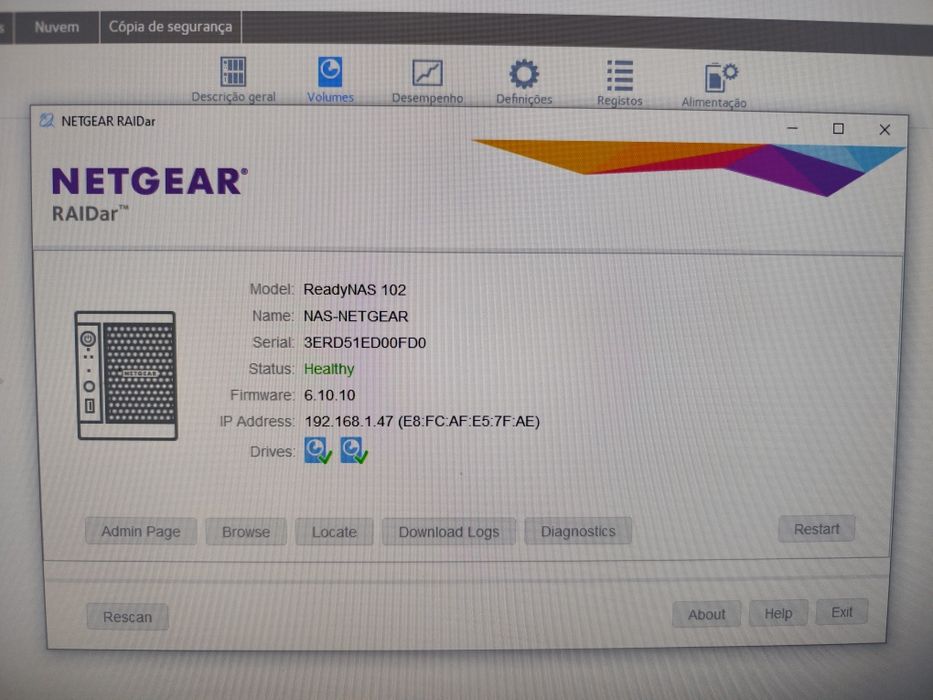The height and width of the screenshot is (700, 933).
Task: Open the Admin Page button
Action: [141, 531]
